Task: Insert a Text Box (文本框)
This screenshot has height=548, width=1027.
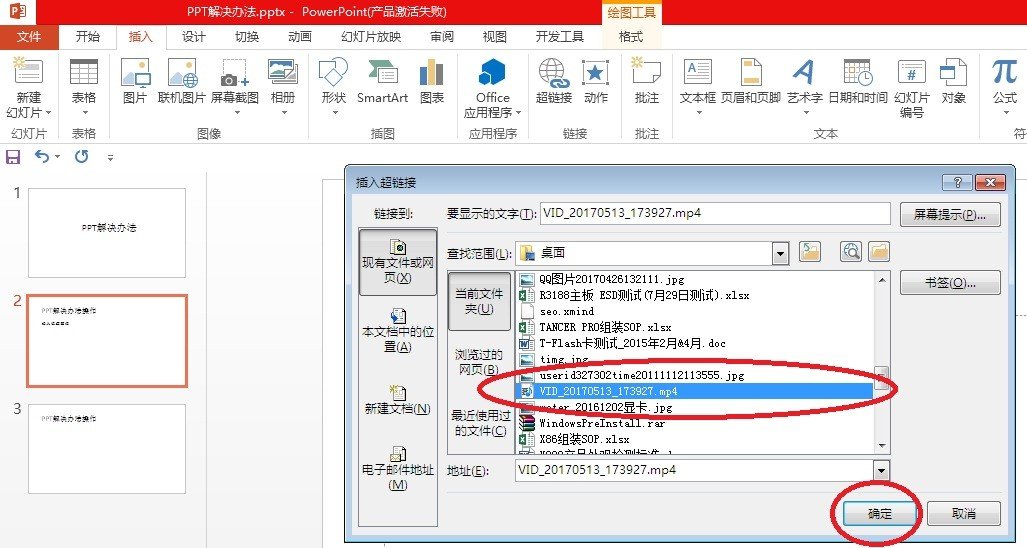Action: [x=698, y=86]
